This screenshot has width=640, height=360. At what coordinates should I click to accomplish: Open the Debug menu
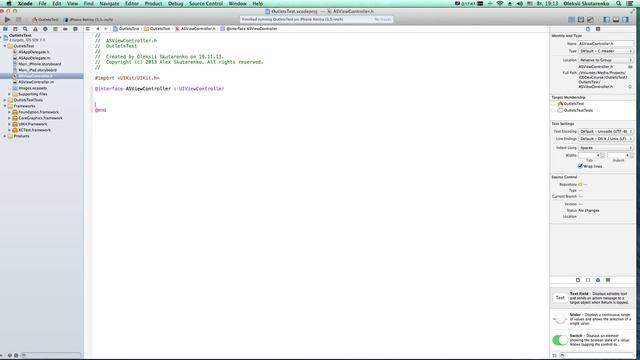point(176,3)
